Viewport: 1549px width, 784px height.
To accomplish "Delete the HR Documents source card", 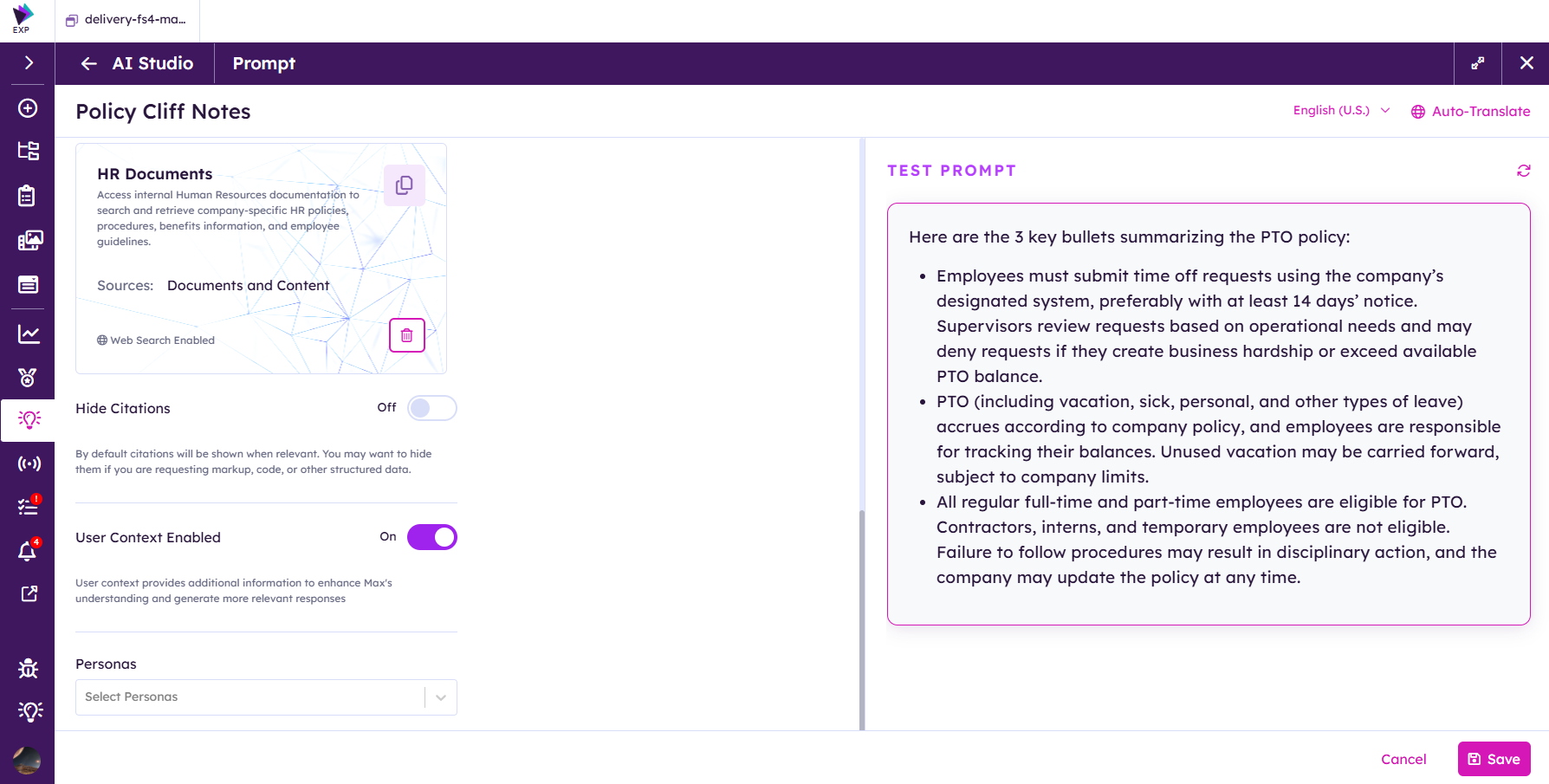I will click(x=407, y=335).
